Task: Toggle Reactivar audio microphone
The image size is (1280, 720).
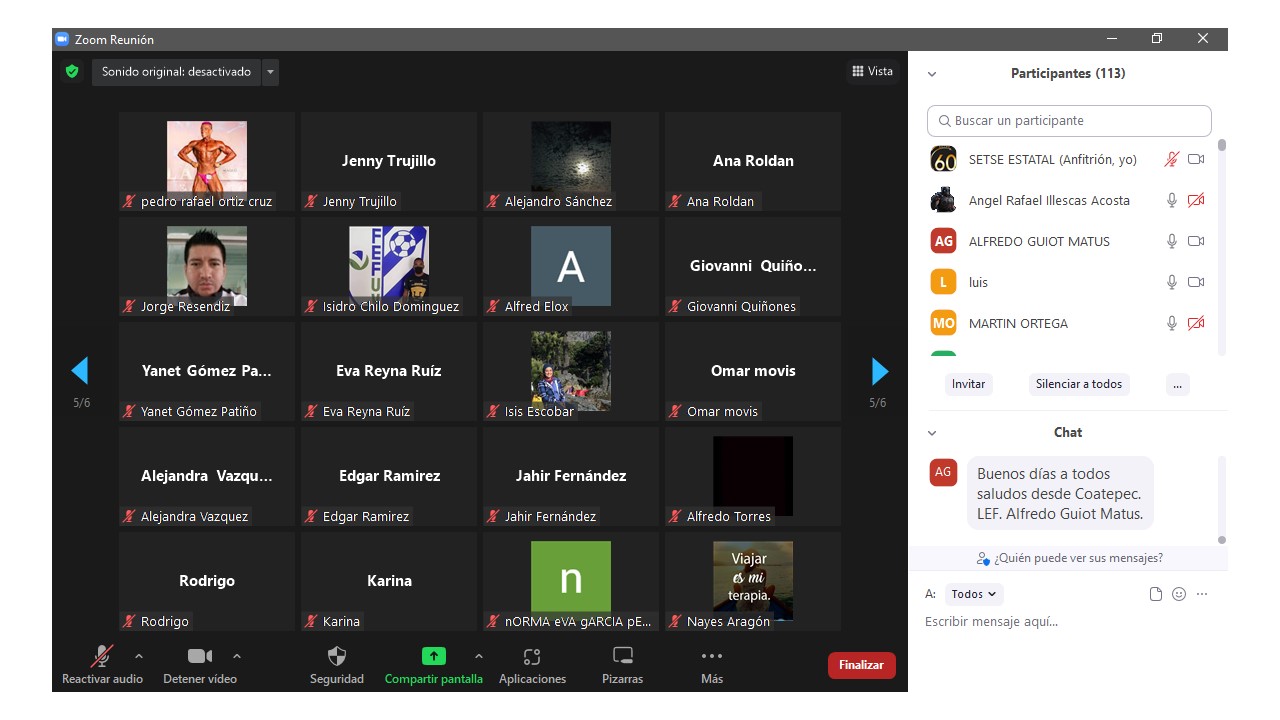Action: pyautogui.click(x=102, y=657)
